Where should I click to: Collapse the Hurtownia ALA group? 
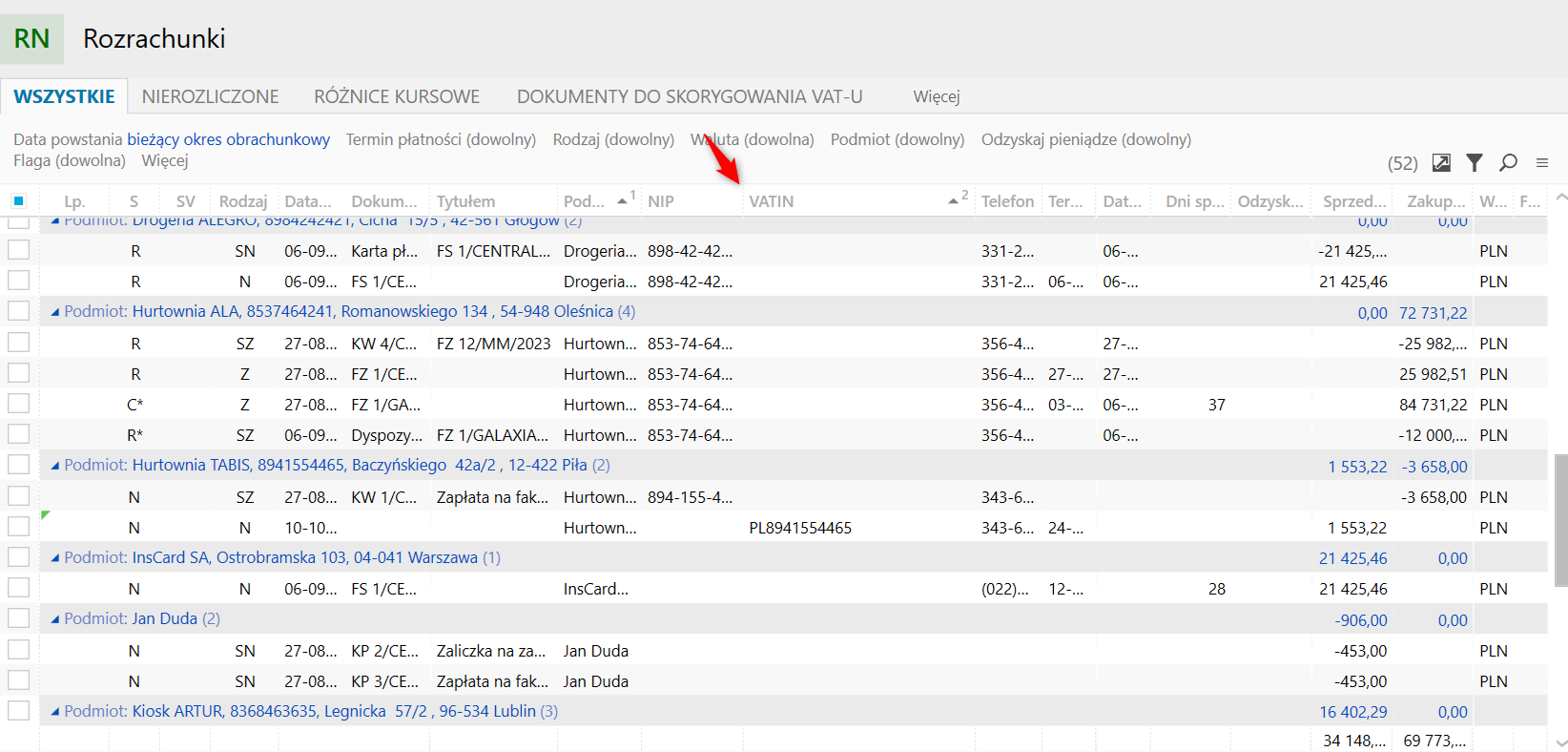[55, 312]
